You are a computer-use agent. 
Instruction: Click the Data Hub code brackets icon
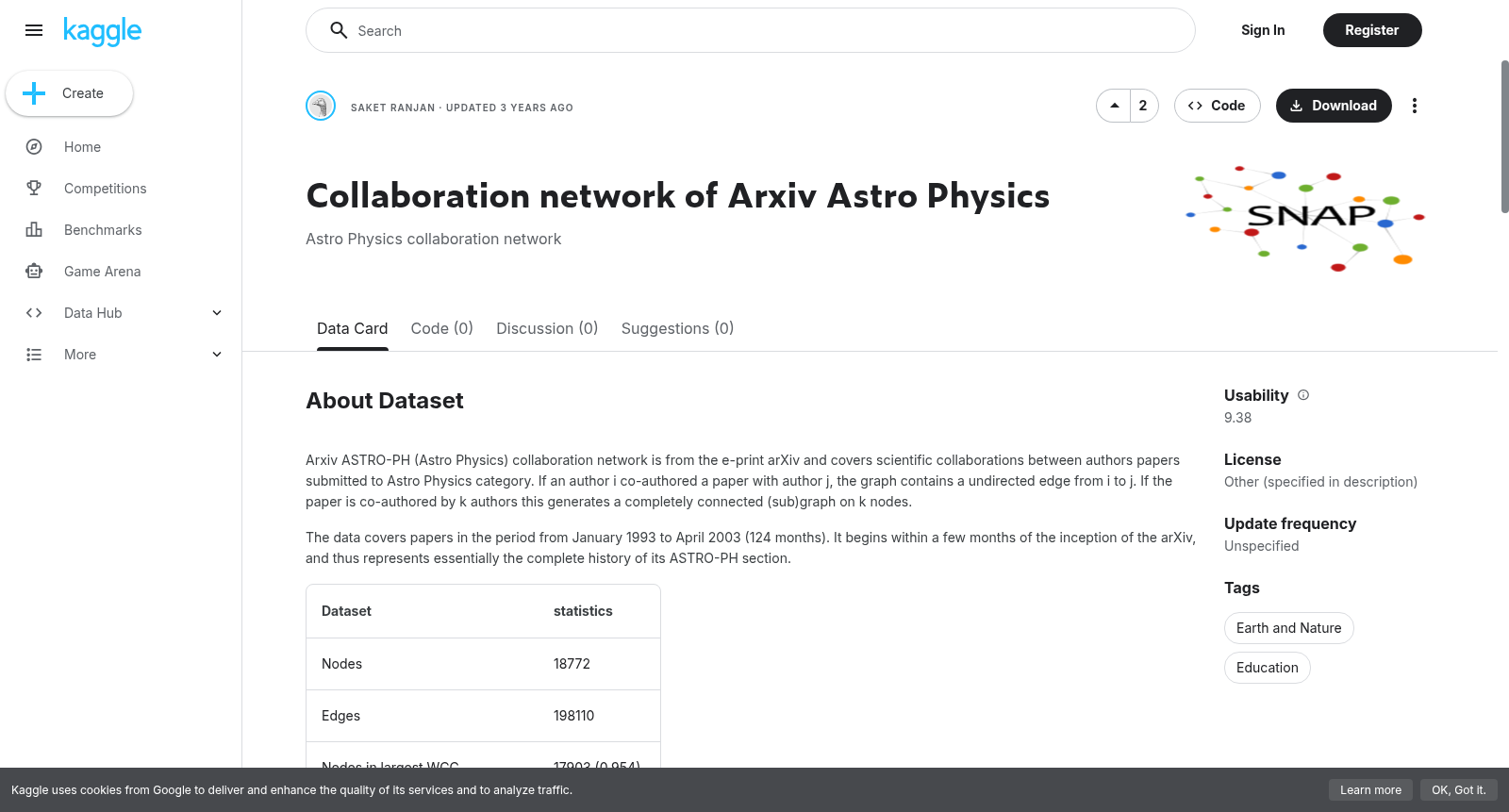[34, 313]
